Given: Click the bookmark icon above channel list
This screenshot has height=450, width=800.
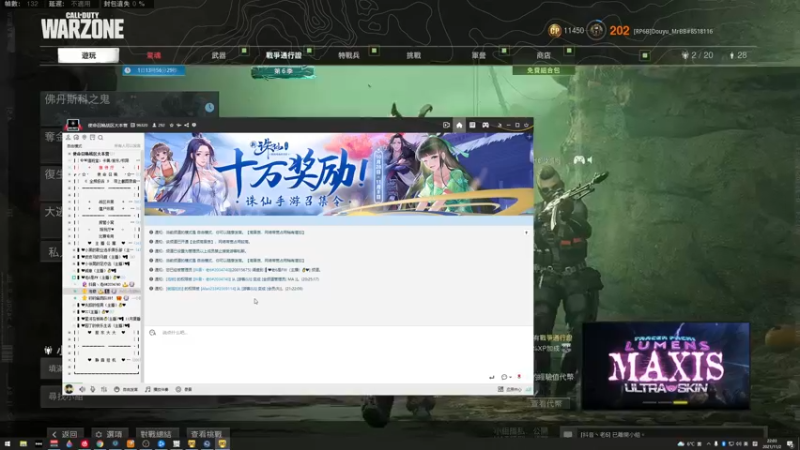Looking at the screenshot, I should pos(92,138).
